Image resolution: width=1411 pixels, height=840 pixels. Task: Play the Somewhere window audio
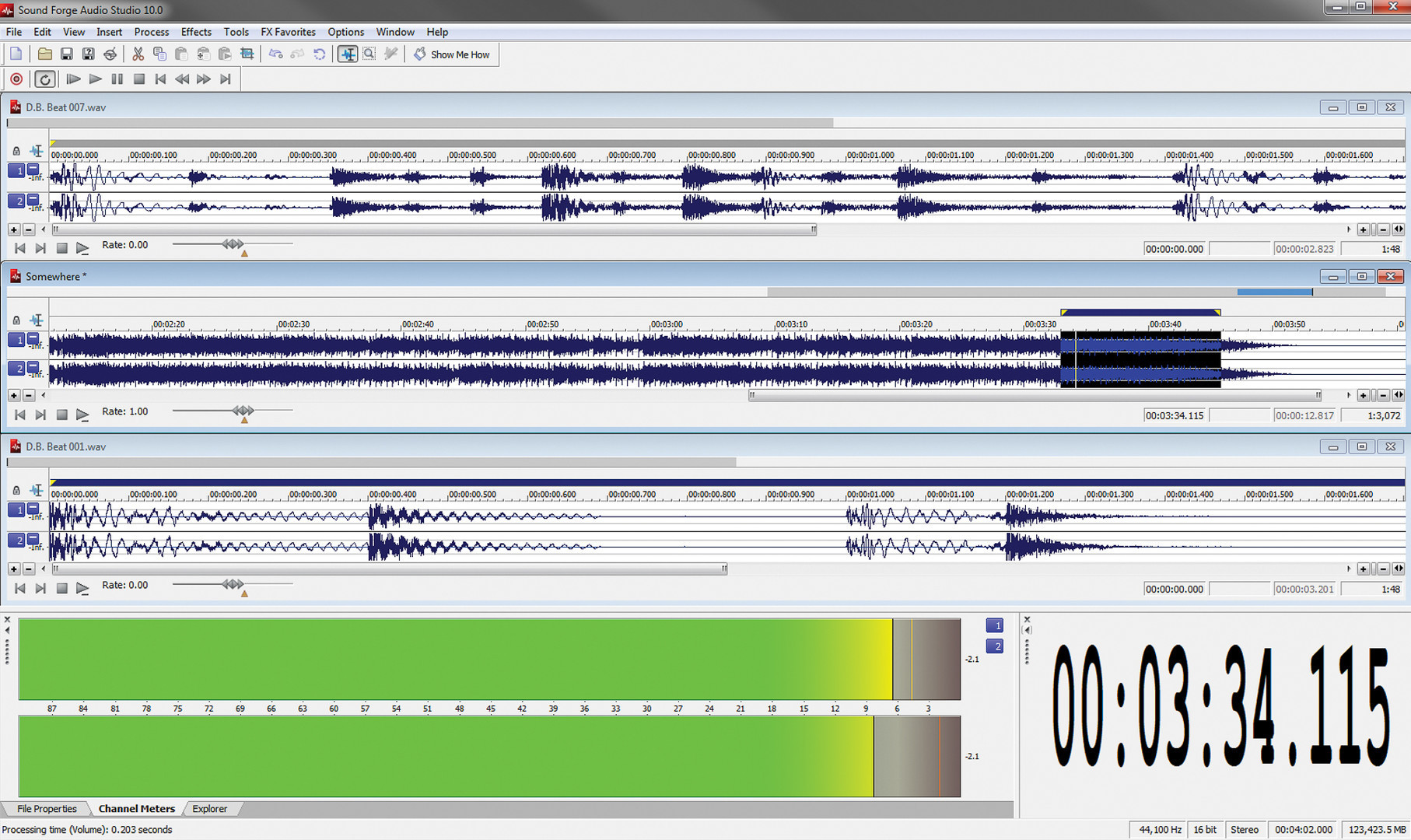(82, 415)
